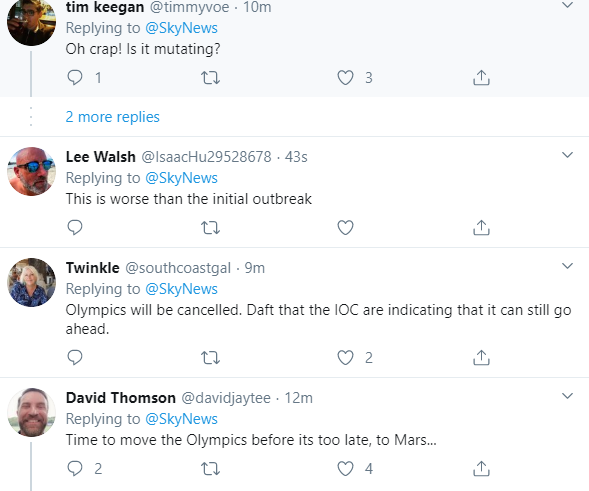Open David Thomson's profile name

point(121,398)
